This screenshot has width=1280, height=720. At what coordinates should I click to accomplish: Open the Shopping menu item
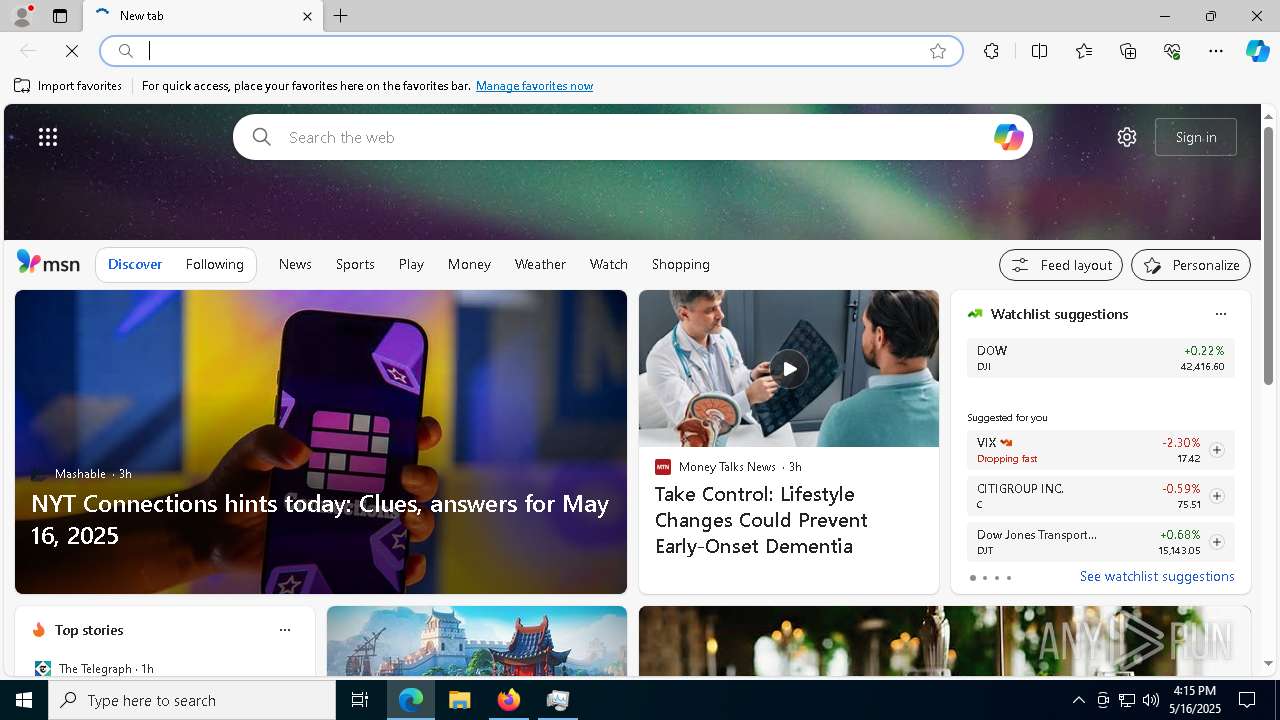[x=681, y=264]
